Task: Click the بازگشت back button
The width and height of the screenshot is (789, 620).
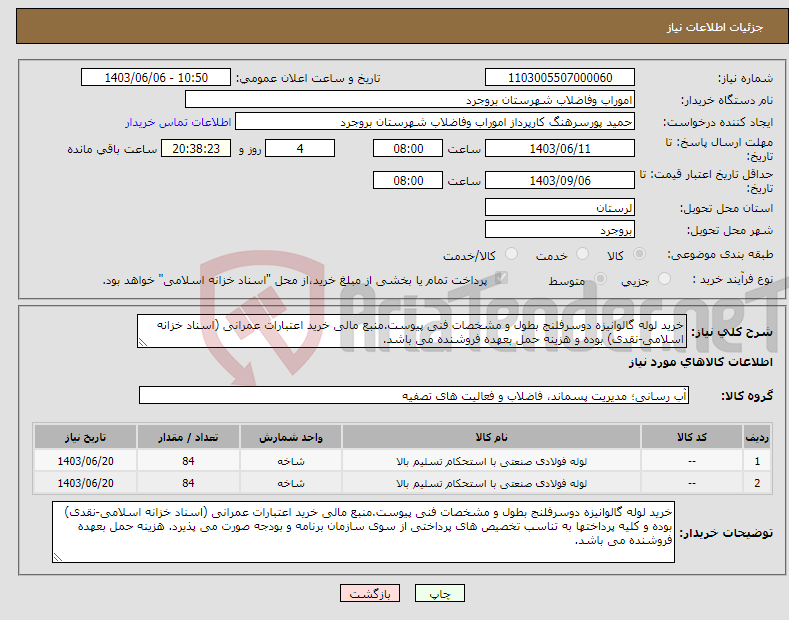Action: click(x=370, y=593)
